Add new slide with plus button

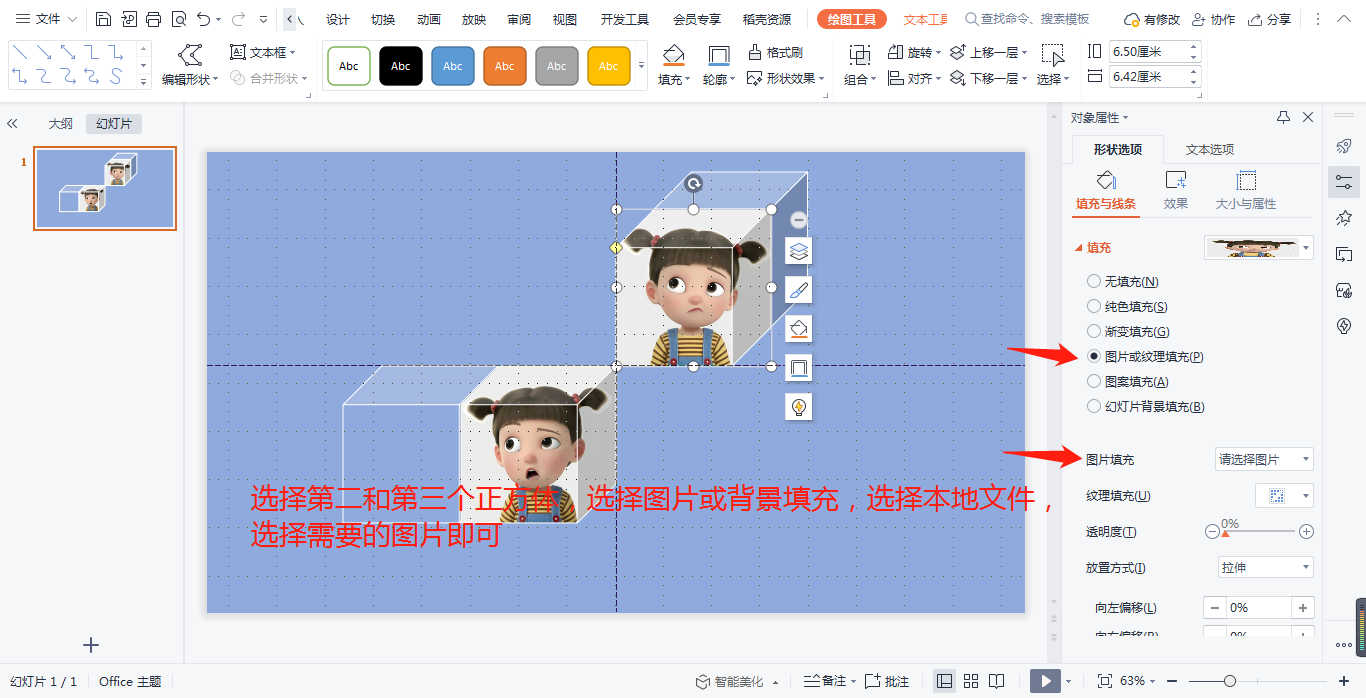point(91,645)
